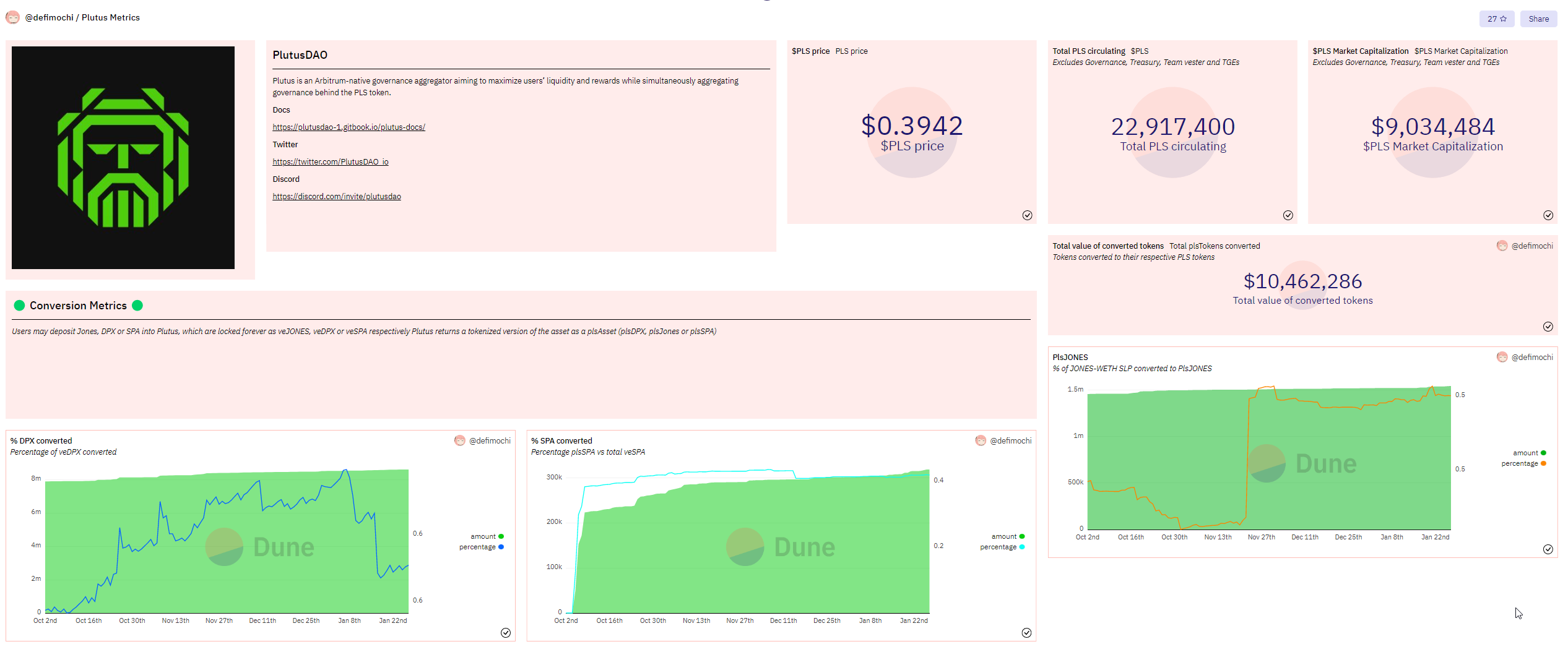Star the dashboard with the 27 button

point(1496,19)
